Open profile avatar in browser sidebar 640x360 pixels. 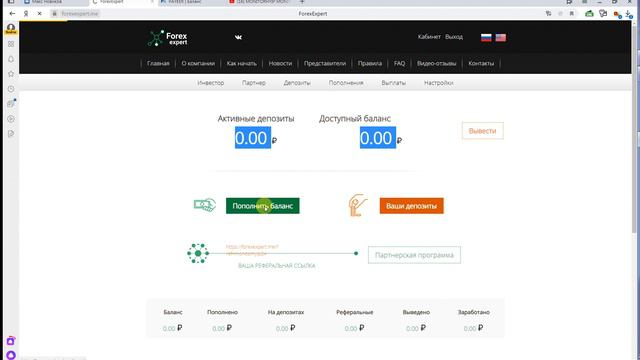pyautogui.click(x=11, y=29)
